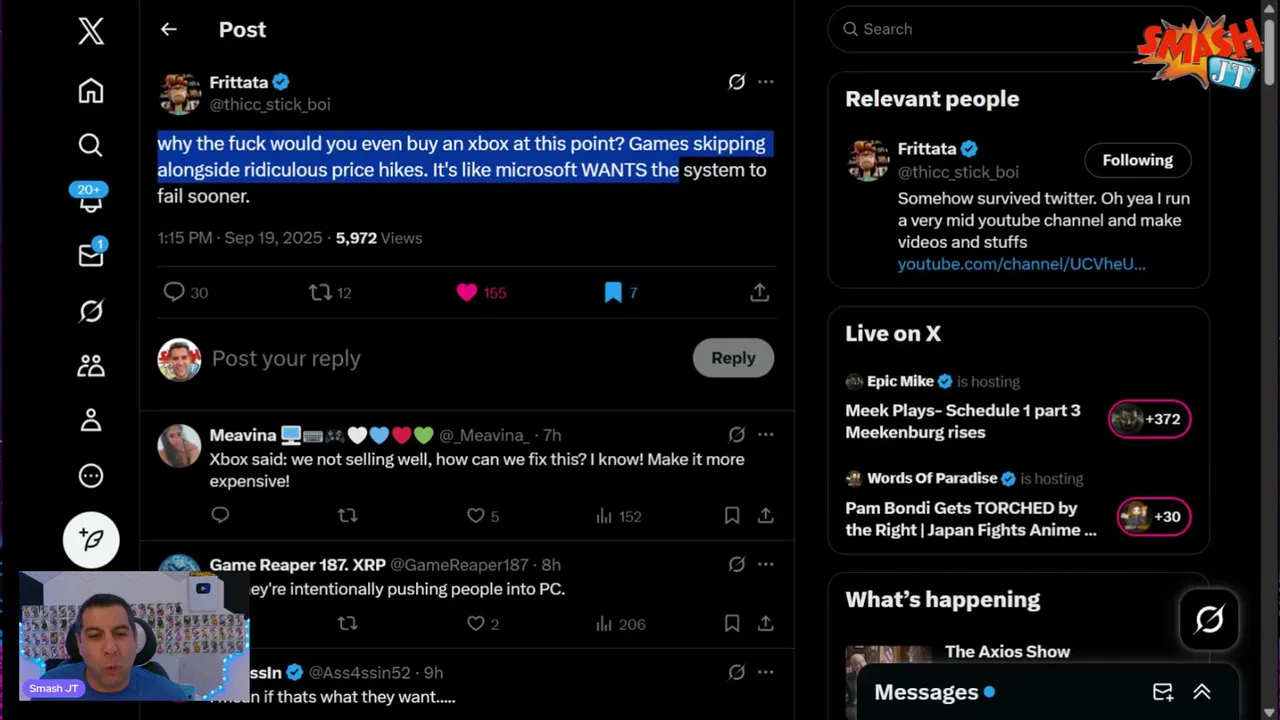
Task: Toggle bookmark on Frittata's post
Action: (613, 292)
